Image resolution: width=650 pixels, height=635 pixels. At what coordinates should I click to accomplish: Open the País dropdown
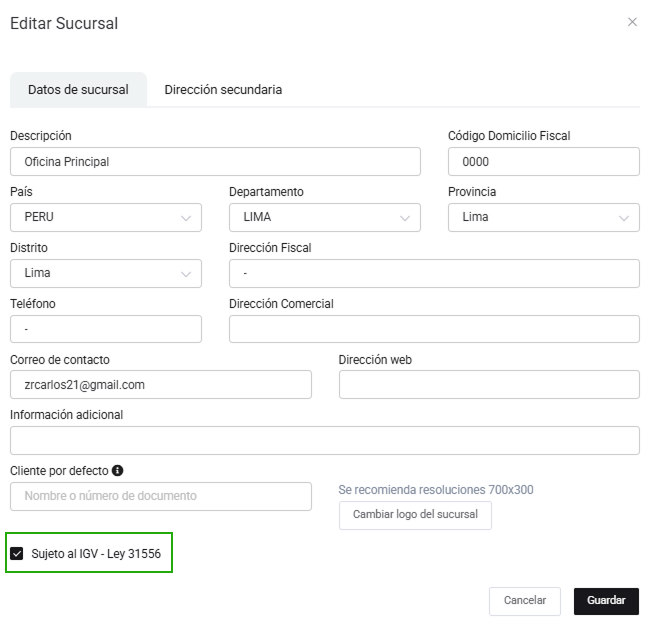pos(106,217)
